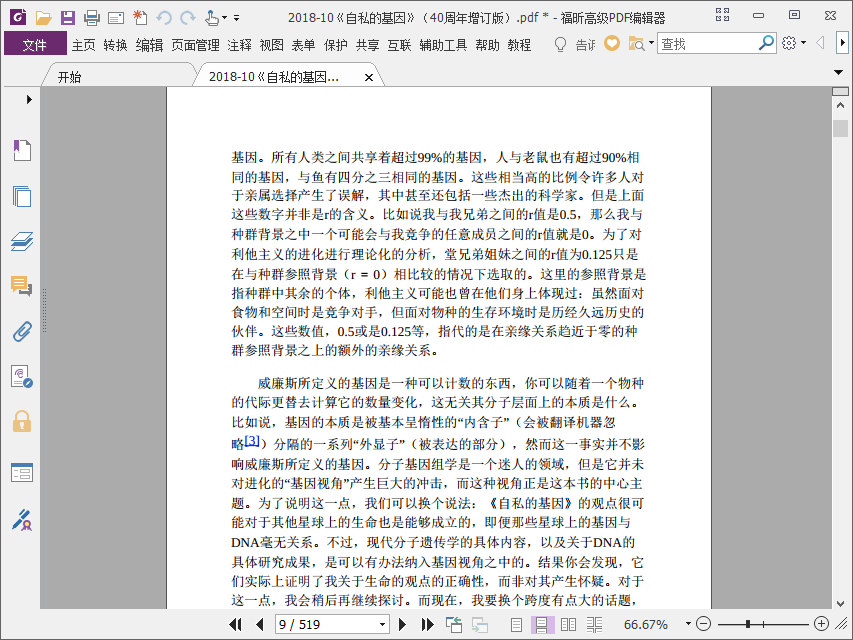Click the orange heart favorites icon
Screen dimensions: 853x640
(612, 43)
